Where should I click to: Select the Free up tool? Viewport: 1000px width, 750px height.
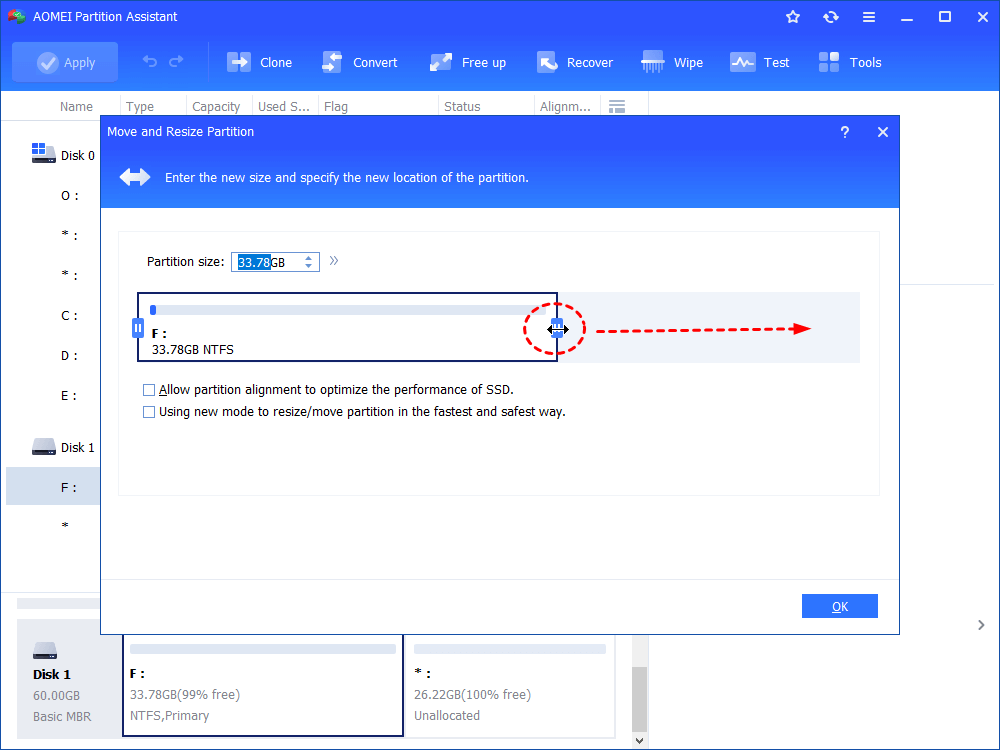[x=467, y=61]
